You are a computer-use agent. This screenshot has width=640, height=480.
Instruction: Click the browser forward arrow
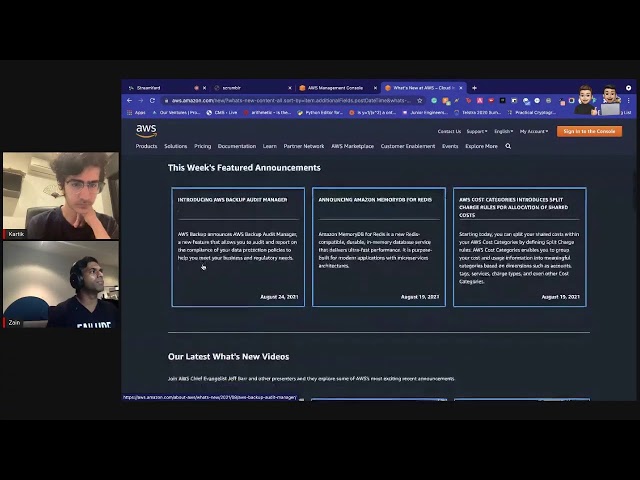point(141,100)
